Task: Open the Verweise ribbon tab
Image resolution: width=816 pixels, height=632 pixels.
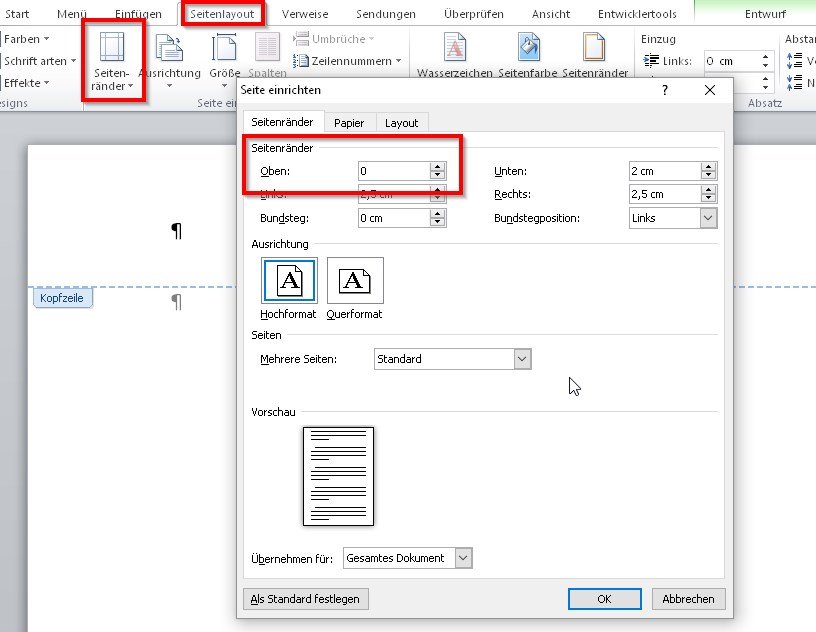Action: [305, 14]
